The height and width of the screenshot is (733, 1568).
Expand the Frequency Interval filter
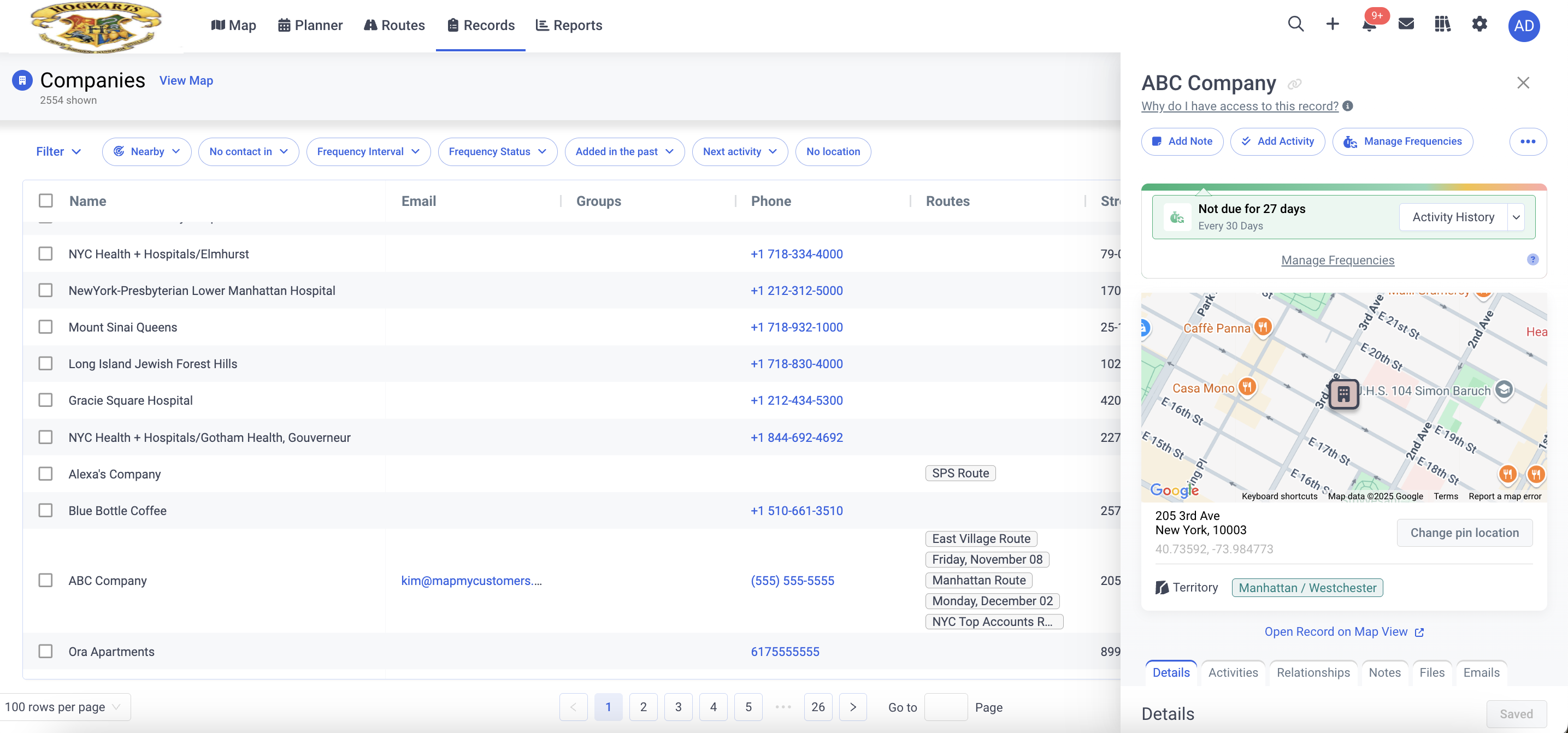point(368,151)
